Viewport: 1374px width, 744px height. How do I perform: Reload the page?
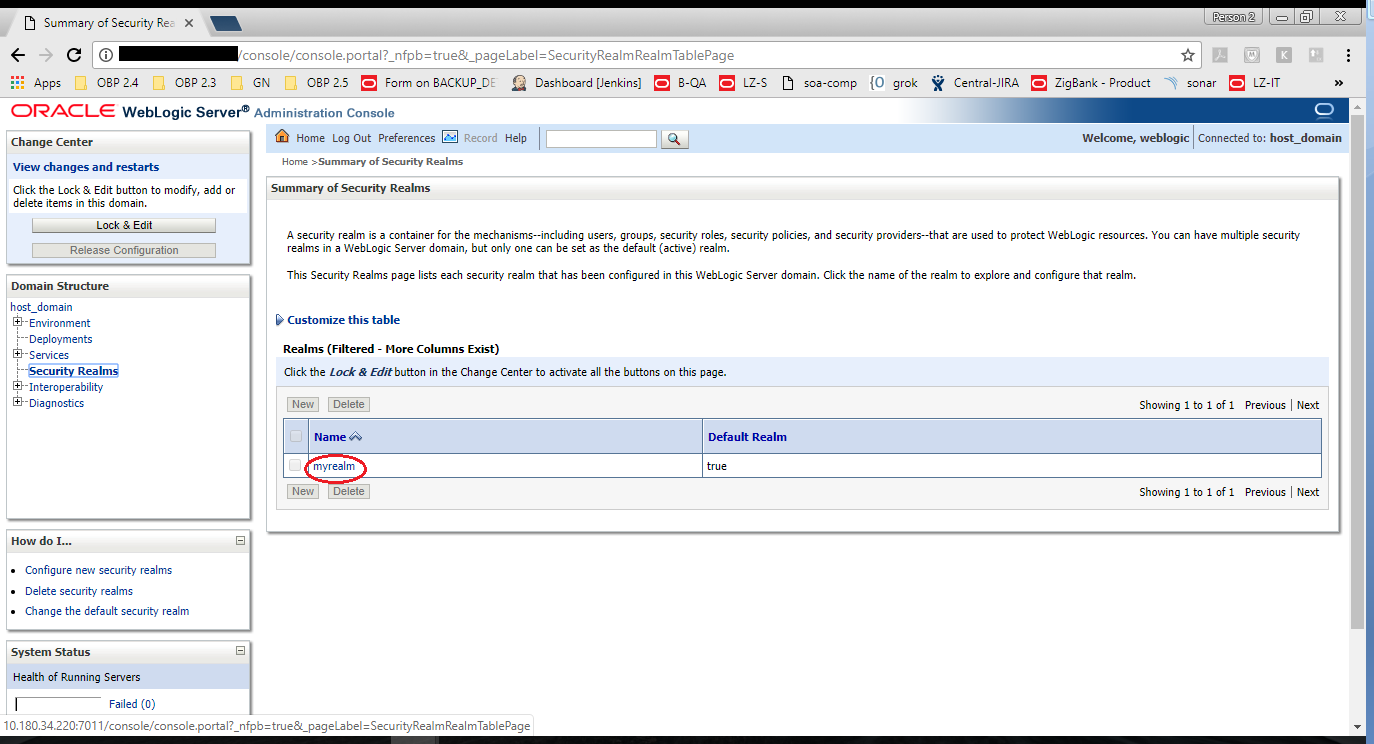[x=74, y=55]
